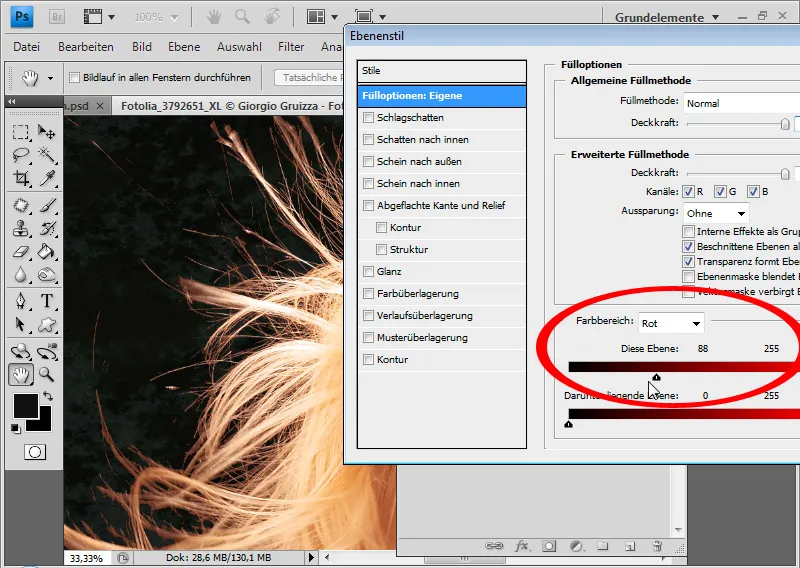800x568 pixels.
Task: Tick the Schein nach außen checkbox
Action: [x=368, y=161]
